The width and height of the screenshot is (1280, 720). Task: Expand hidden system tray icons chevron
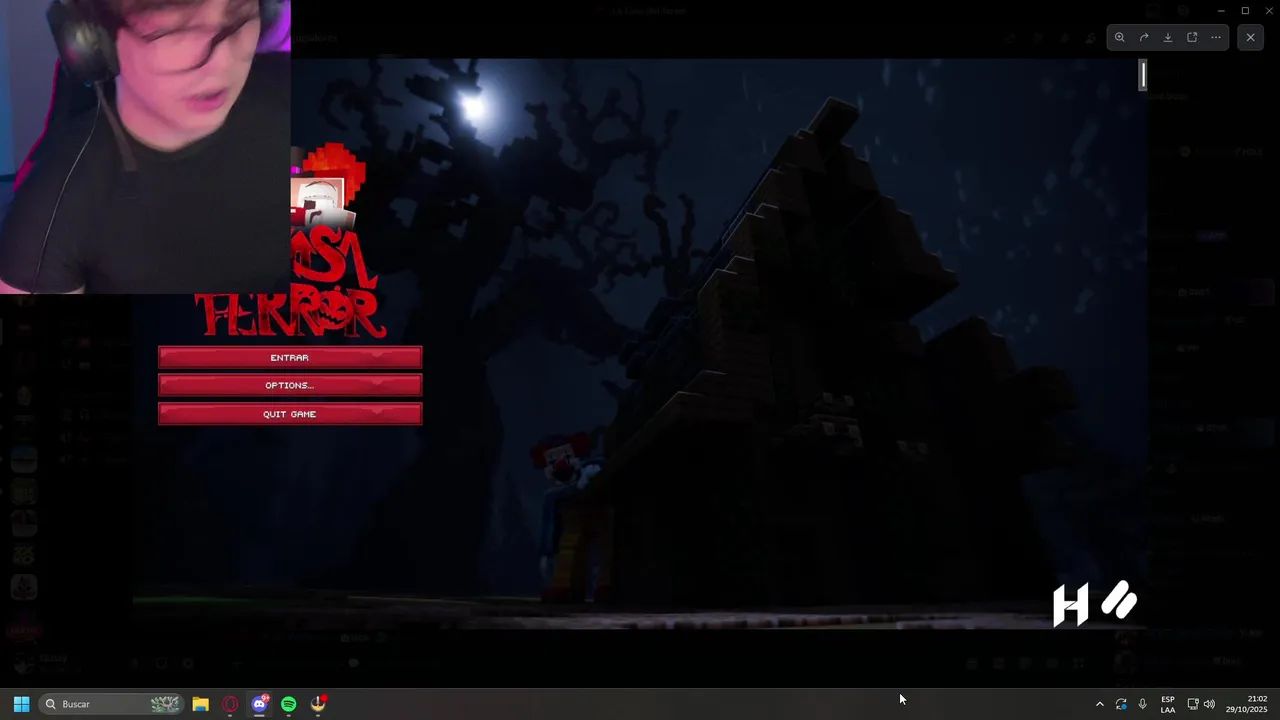pos(1100,704)
